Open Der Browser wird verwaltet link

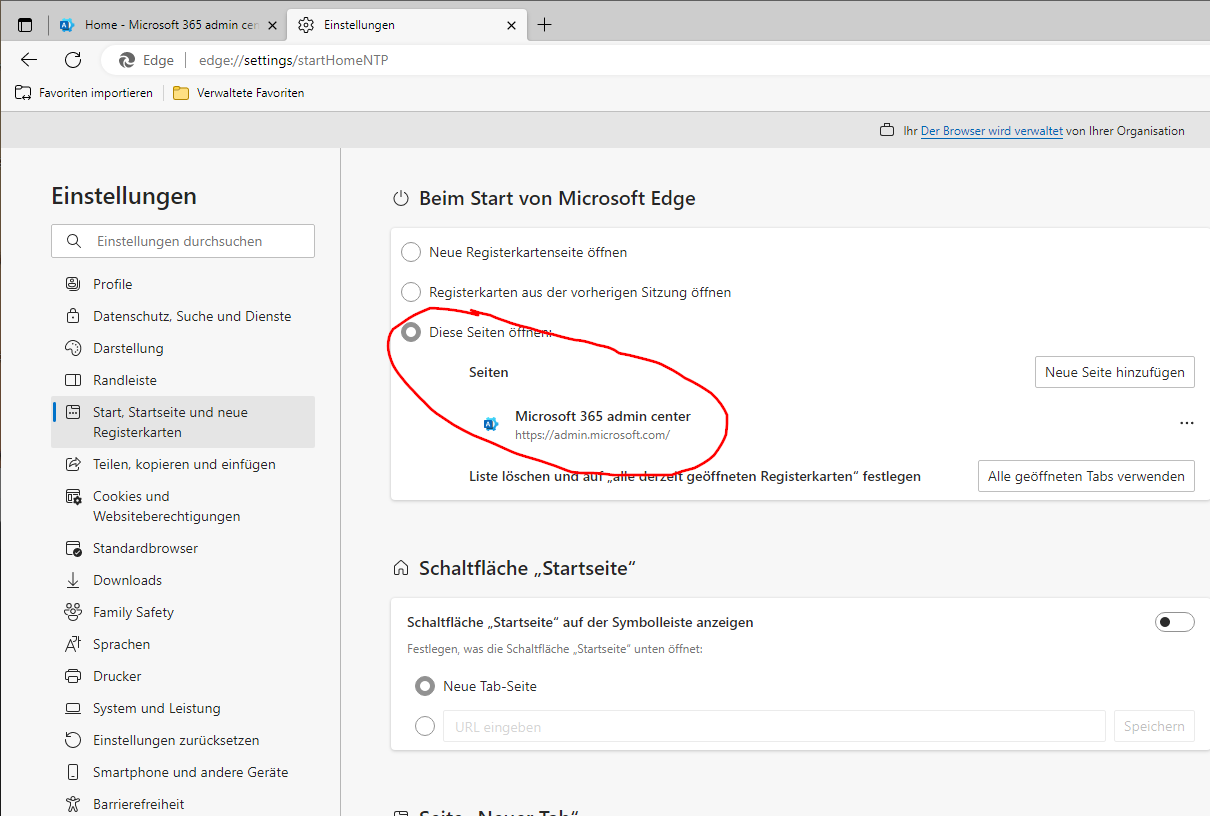[x=992, y=131]
